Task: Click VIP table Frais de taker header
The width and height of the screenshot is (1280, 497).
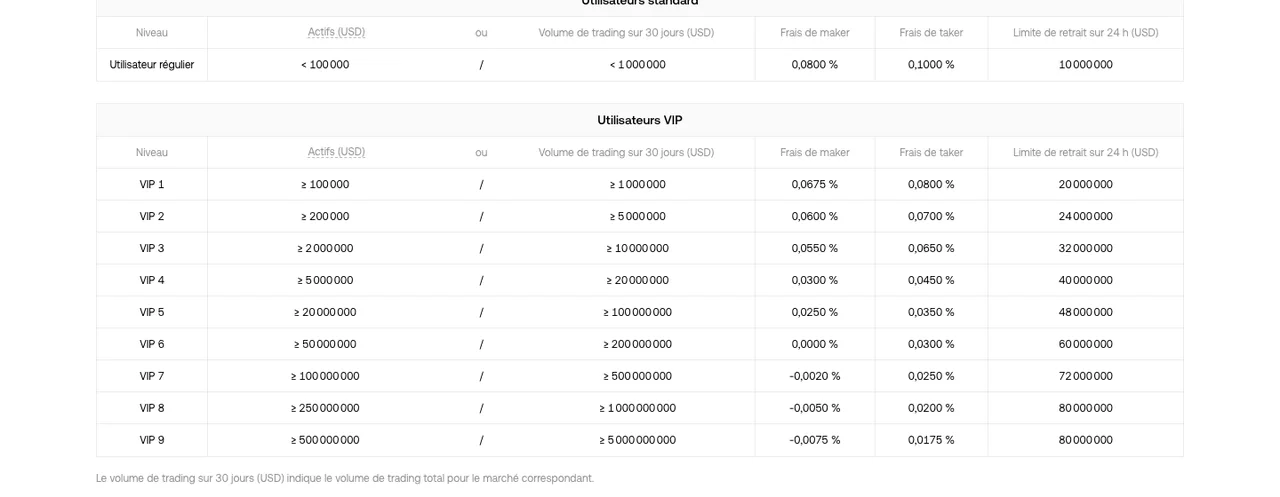Action: [x=931, y=152]
